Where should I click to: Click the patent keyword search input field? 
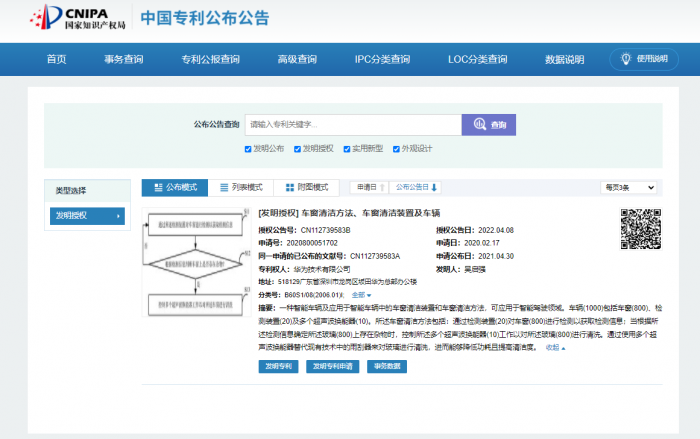[351, 124]
